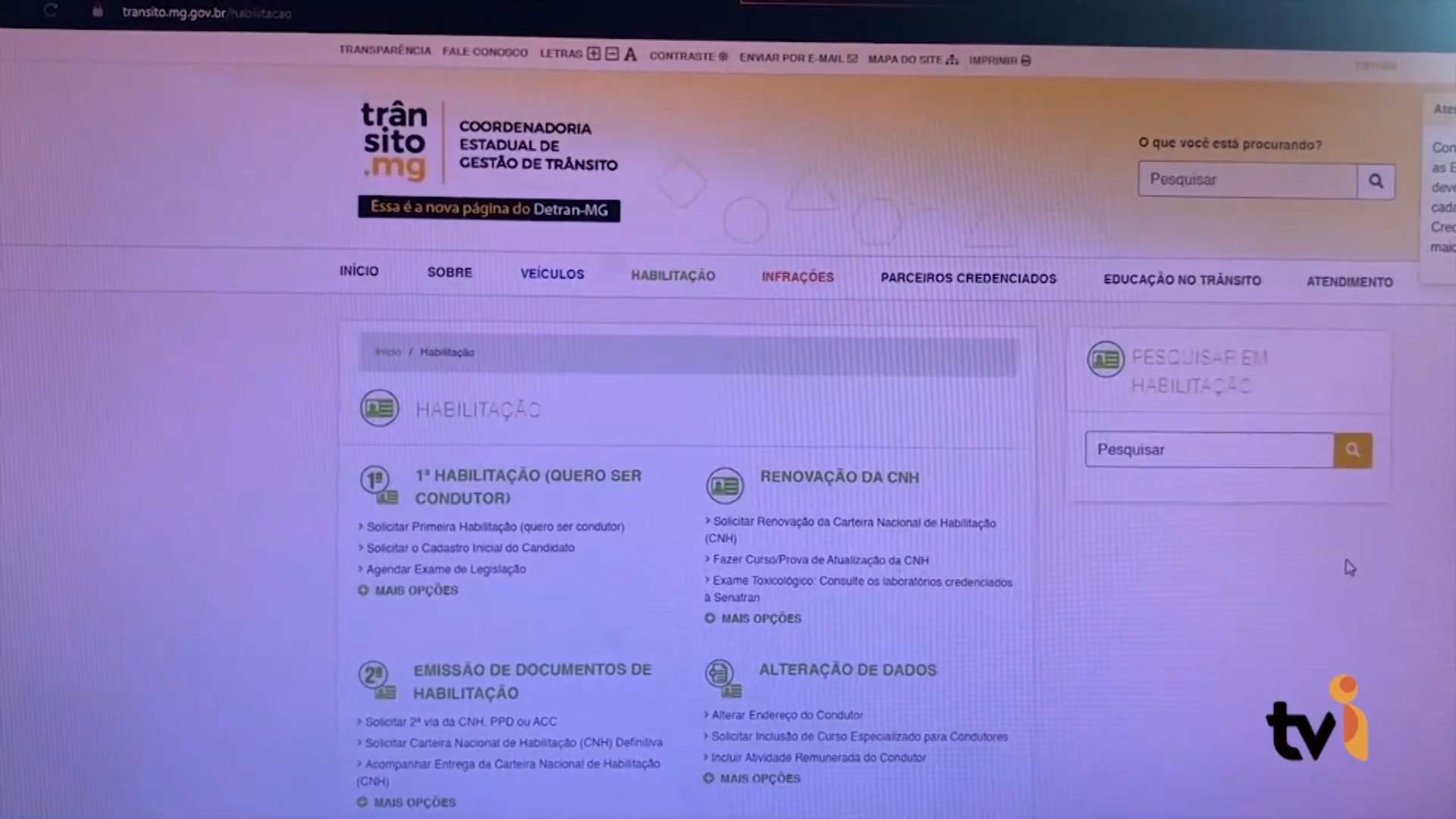
Task: Expand Mais Opções under Alteração de Dados
Action: click(x=753, y=778)
